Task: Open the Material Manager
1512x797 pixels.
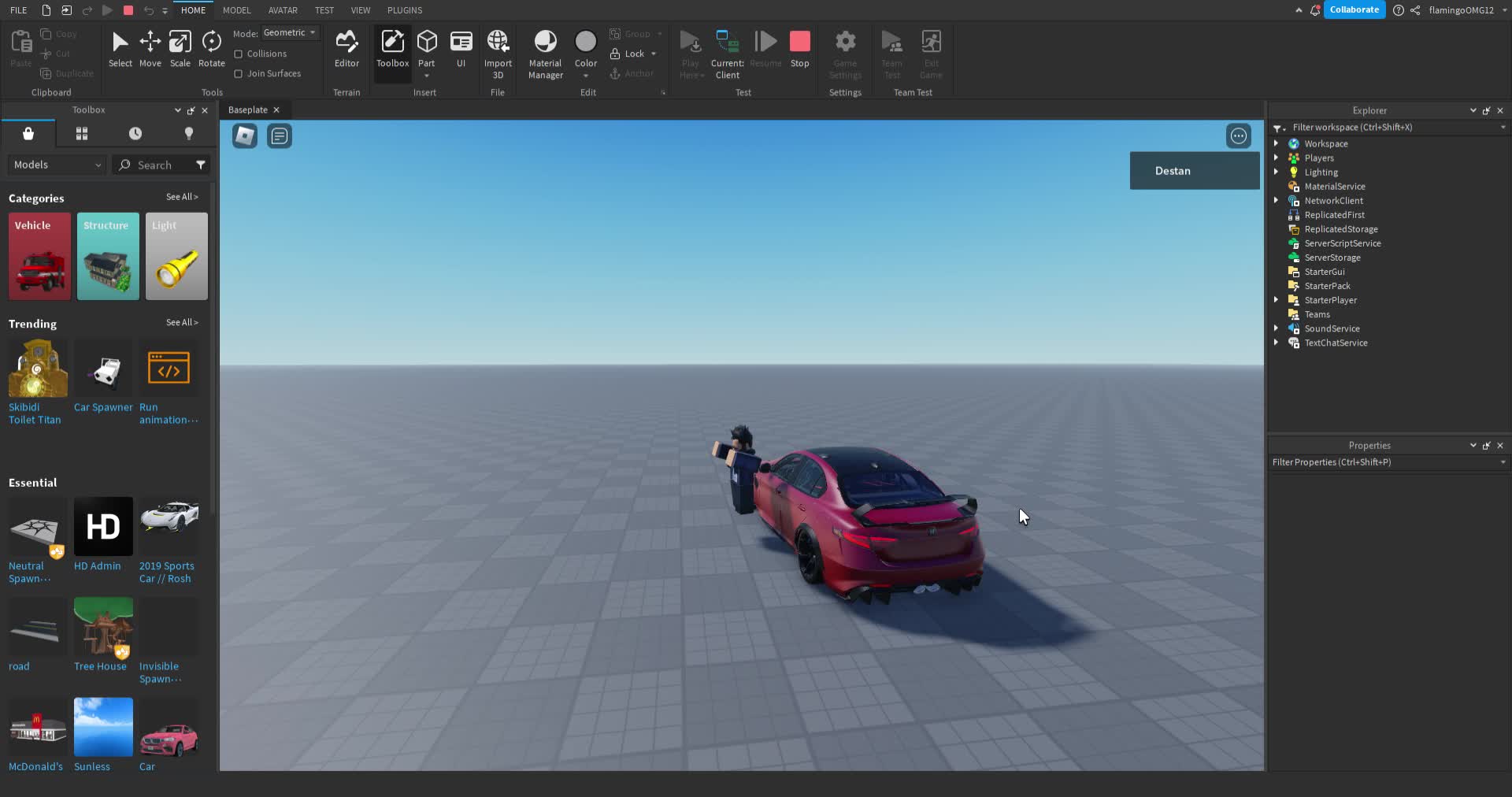Action: (x=545, y=53)
